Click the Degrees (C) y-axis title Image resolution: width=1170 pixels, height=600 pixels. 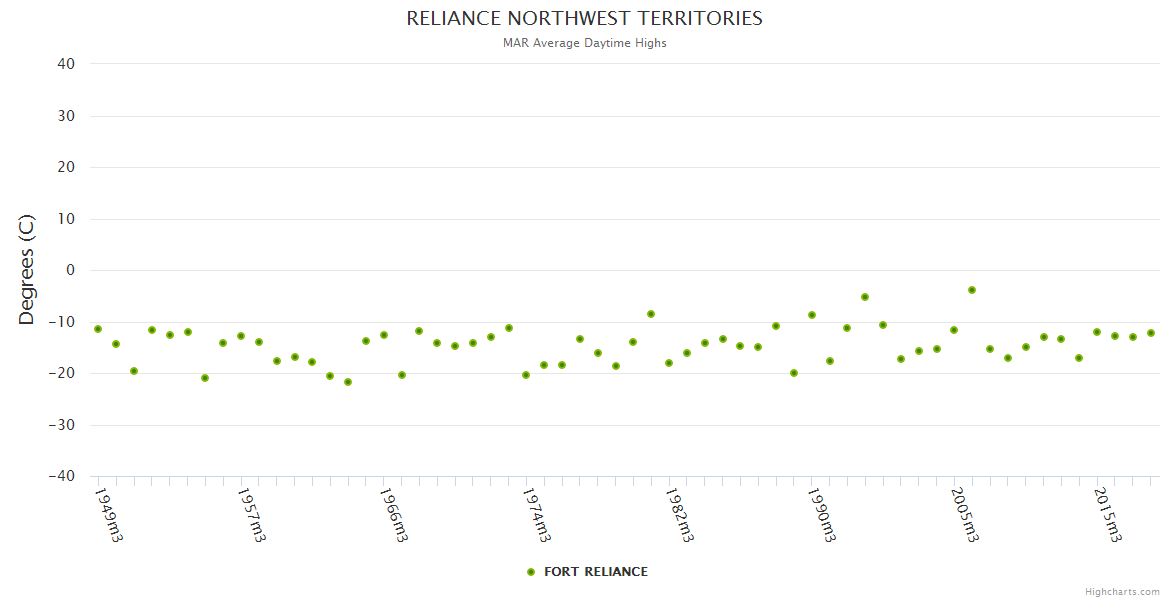(27, 269)
